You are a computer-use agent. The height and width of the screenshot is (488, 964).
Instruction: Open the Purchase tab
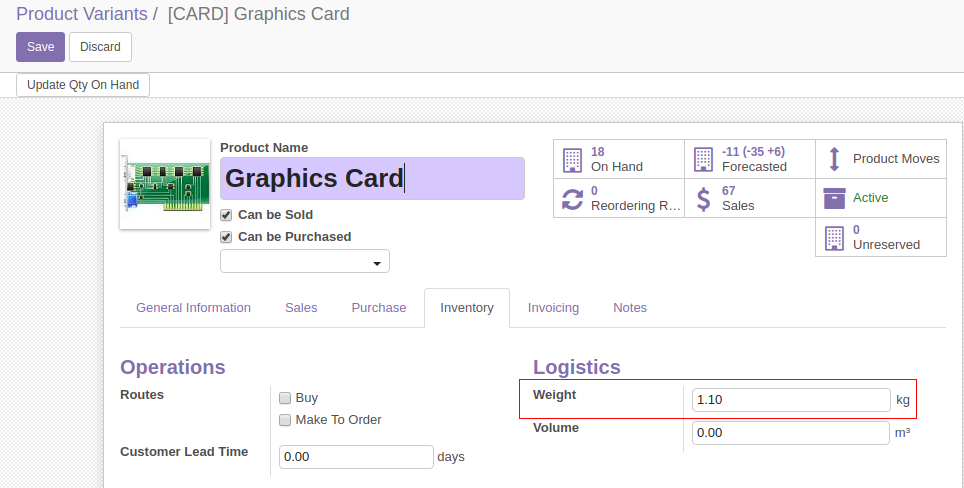coord(379,308)
